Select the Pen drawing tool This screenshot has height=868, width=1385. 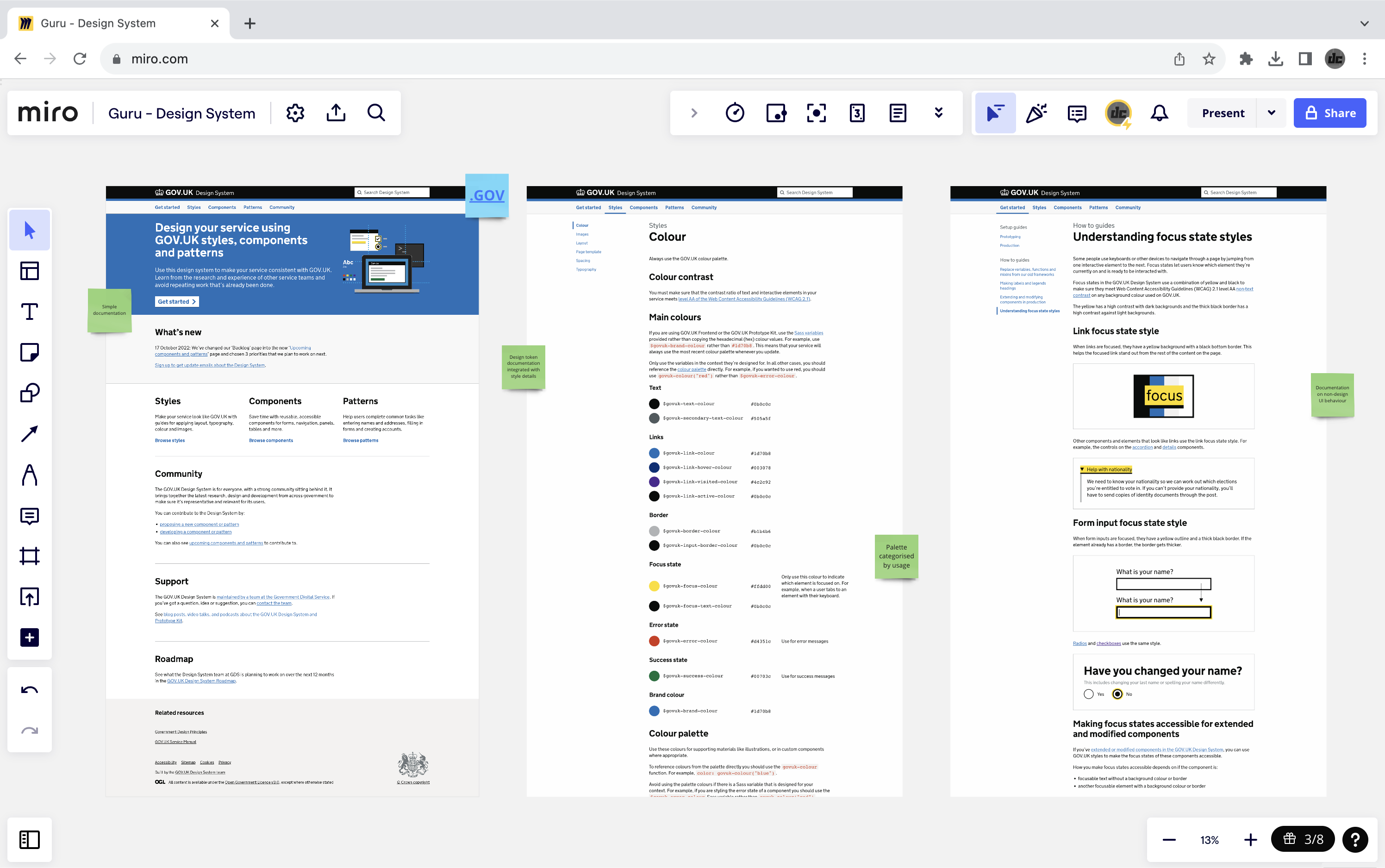[x=30, y=475]
